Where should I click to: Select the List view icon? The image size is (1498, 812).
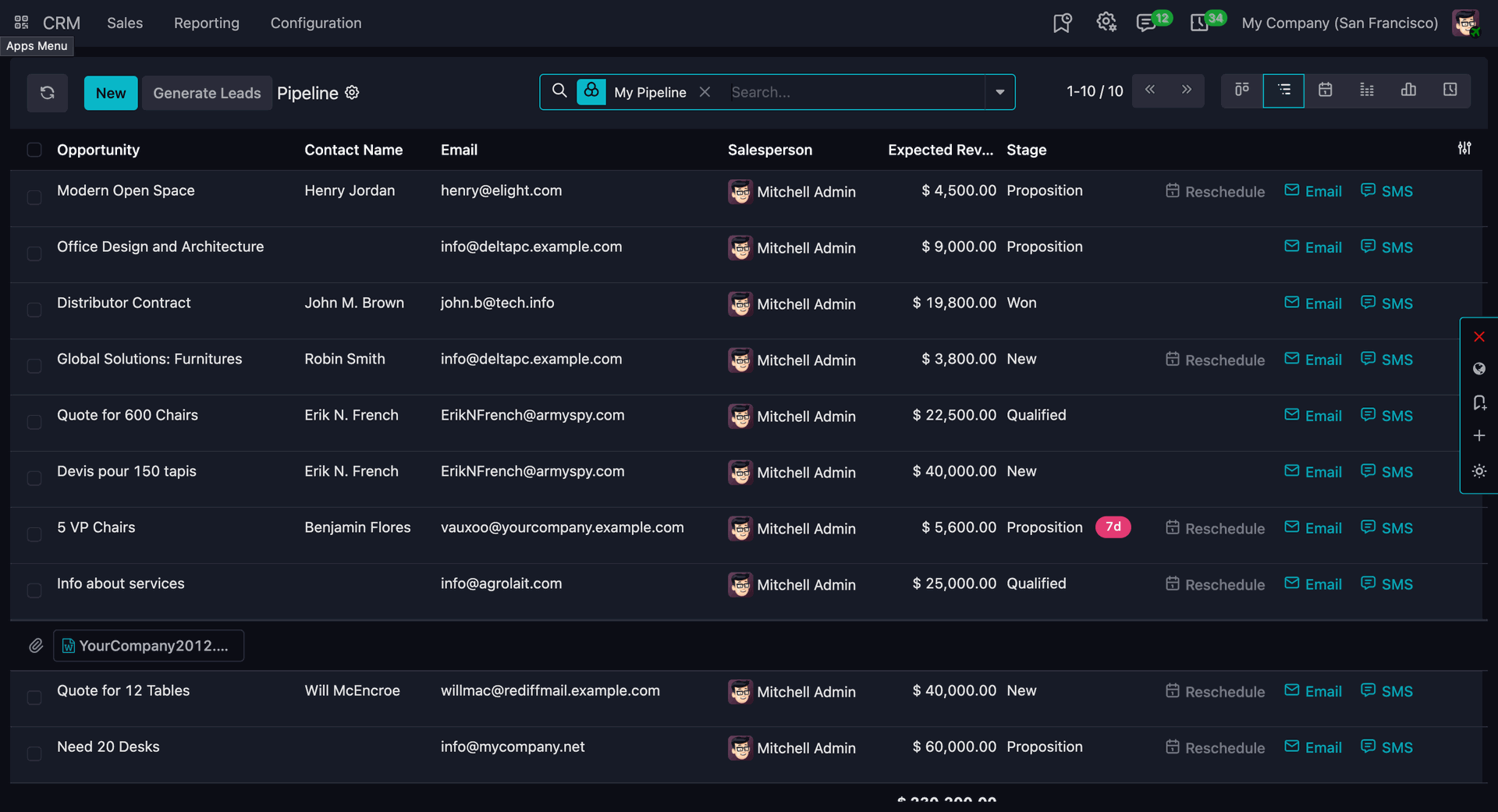[1283, 90]
